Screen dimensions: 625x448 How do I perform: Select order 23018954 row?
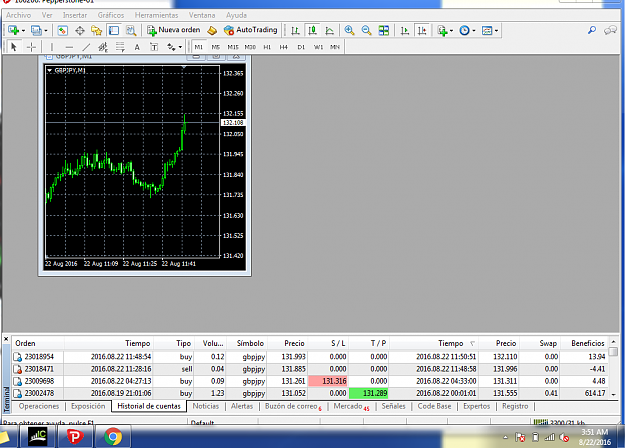pos(310,357)
